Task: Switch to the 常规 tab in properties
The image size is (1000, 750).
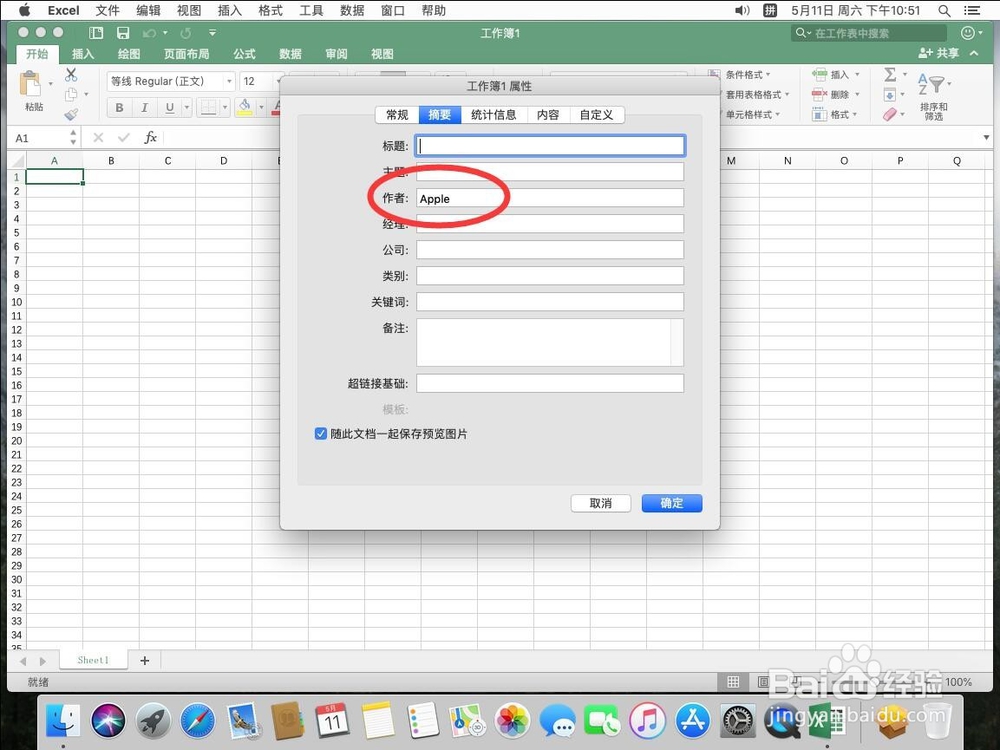Action: tap(397, 115)
